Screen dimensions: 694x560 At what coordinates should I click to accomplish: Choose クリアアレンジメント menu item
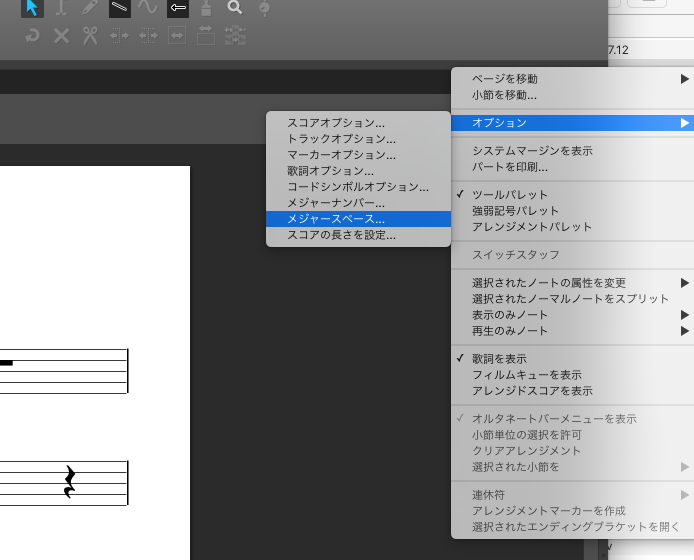[x=572, y=451]
